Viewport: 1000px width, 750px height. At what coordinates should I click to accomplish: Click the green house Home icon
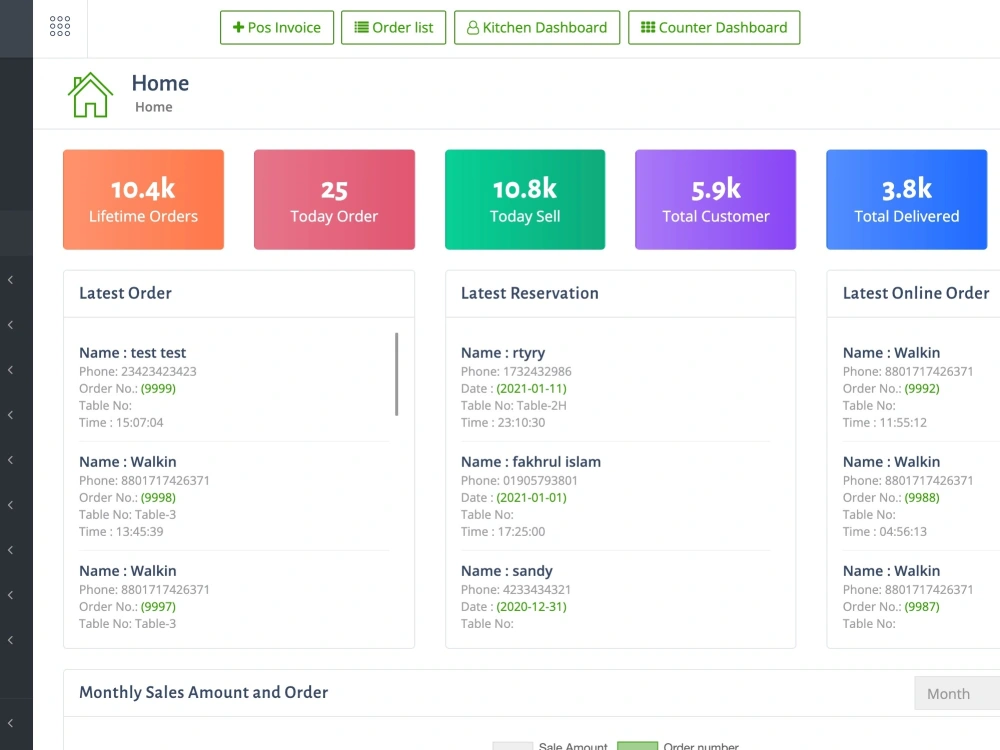[90, 94]
